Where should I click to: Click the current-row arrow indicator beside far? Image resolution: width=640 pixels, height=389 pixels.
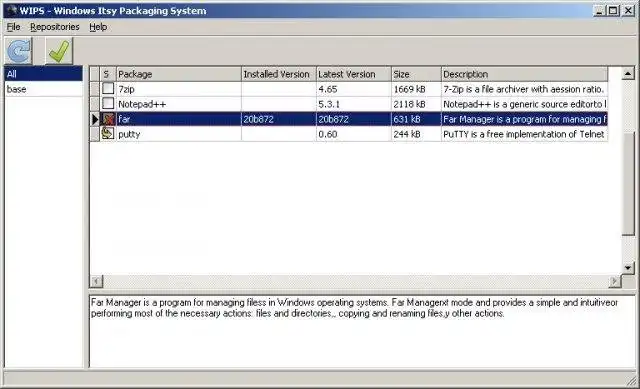95,119
